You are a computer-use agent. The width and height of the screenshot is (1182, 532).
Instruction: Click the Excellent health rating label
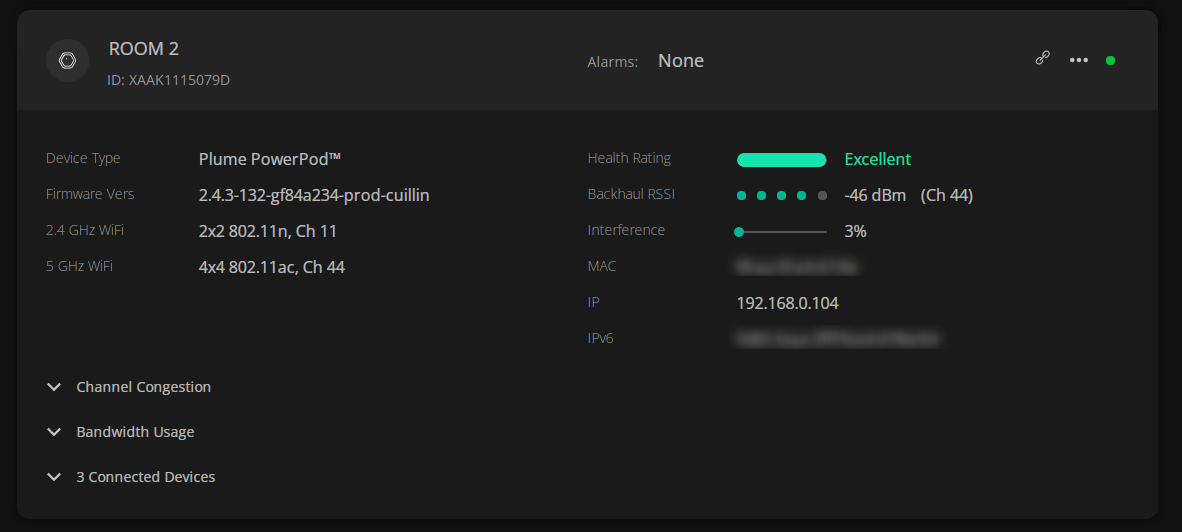[877, 159]
